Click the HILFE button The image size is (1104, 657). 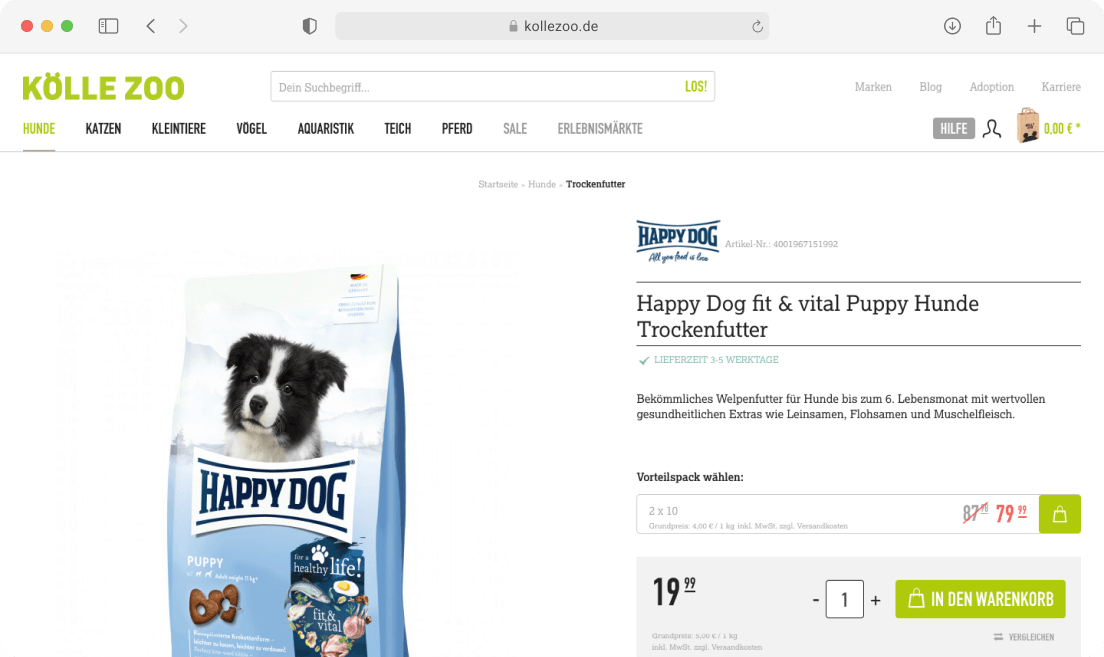tap(953, 129)
